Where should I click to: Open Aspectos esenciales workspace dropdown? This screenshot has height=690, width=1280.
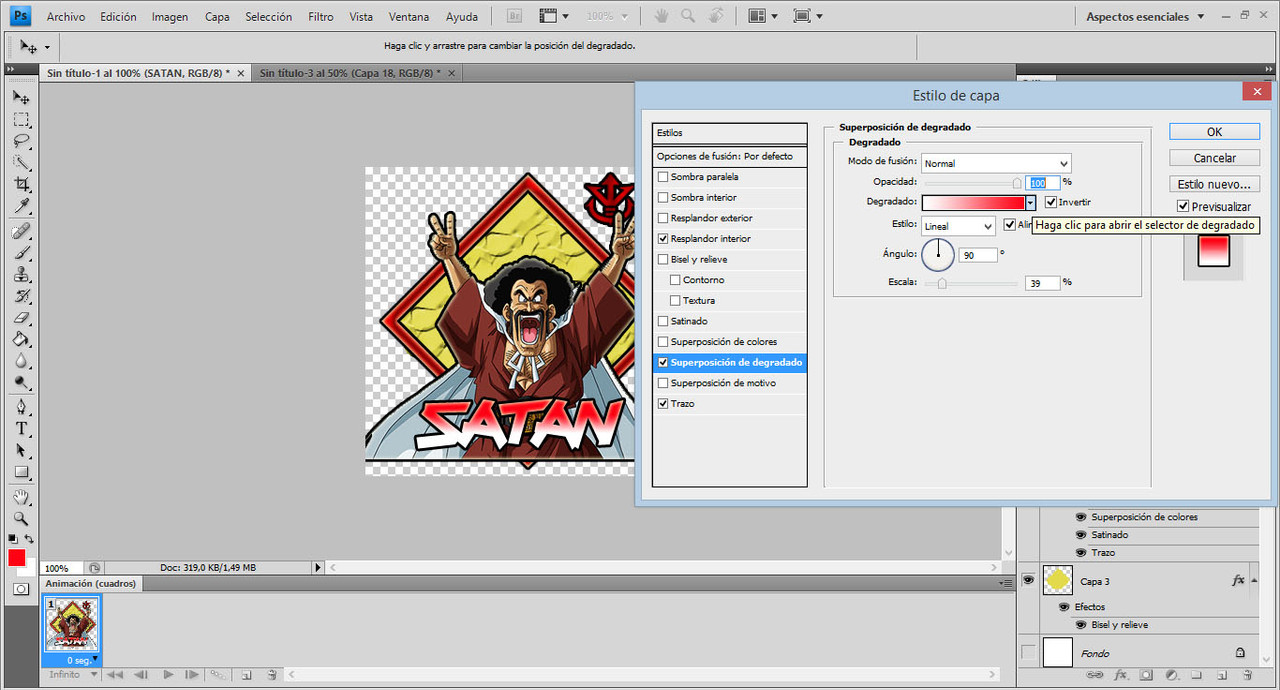point(1145,17)
